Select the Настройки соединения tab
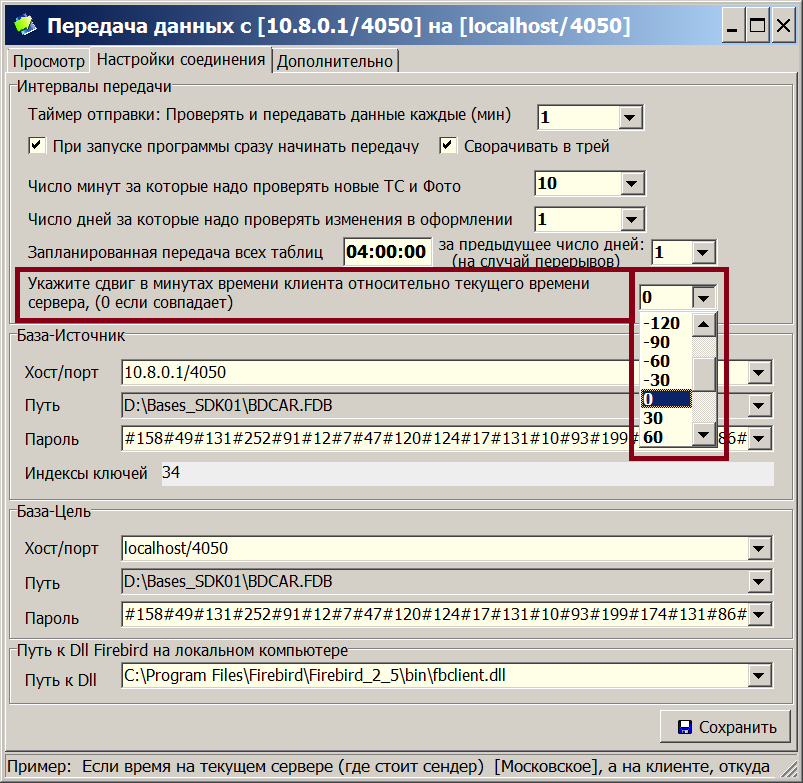This screenshot has width=803, height=783. point(181,60)
